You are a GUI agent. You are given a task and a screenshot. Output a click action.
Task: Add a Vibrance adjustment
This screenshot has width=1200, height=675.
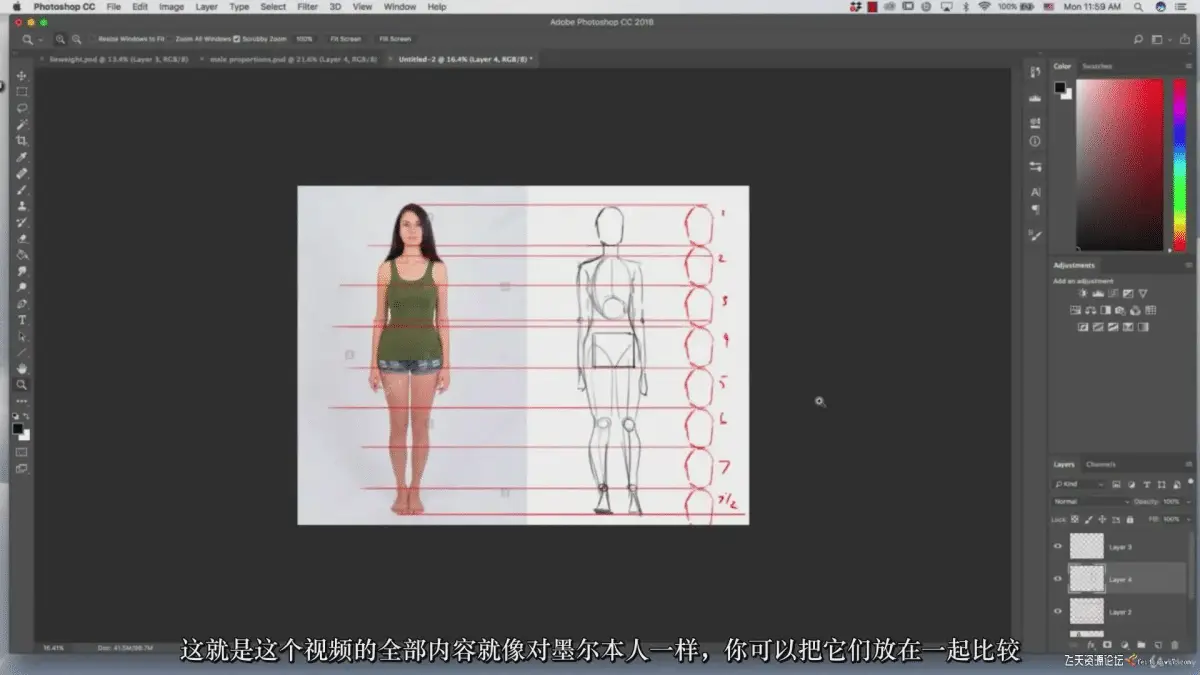tap(1143, 293)
